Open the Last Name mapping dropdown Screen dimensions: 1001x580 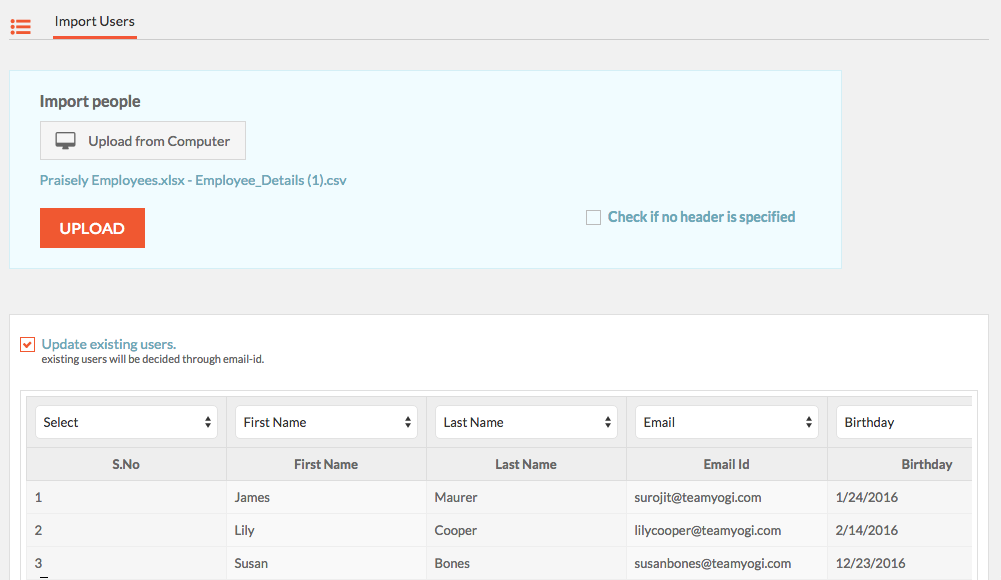pyautogui.click(x=526, y=422)
